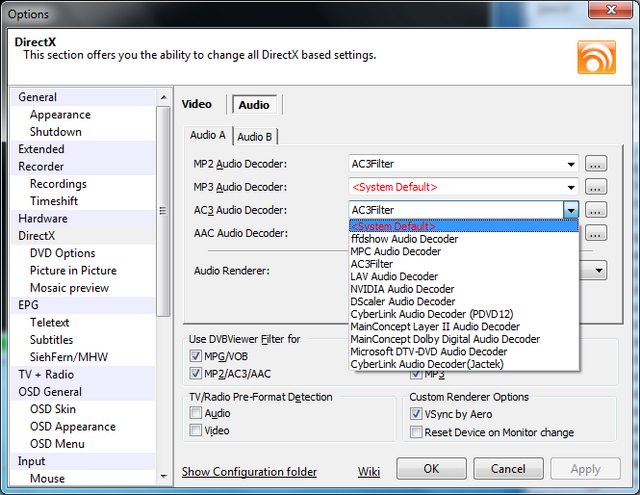Open DVD Options in sidebar
This screenshot has height=495, width=640.
click(83, 253)
